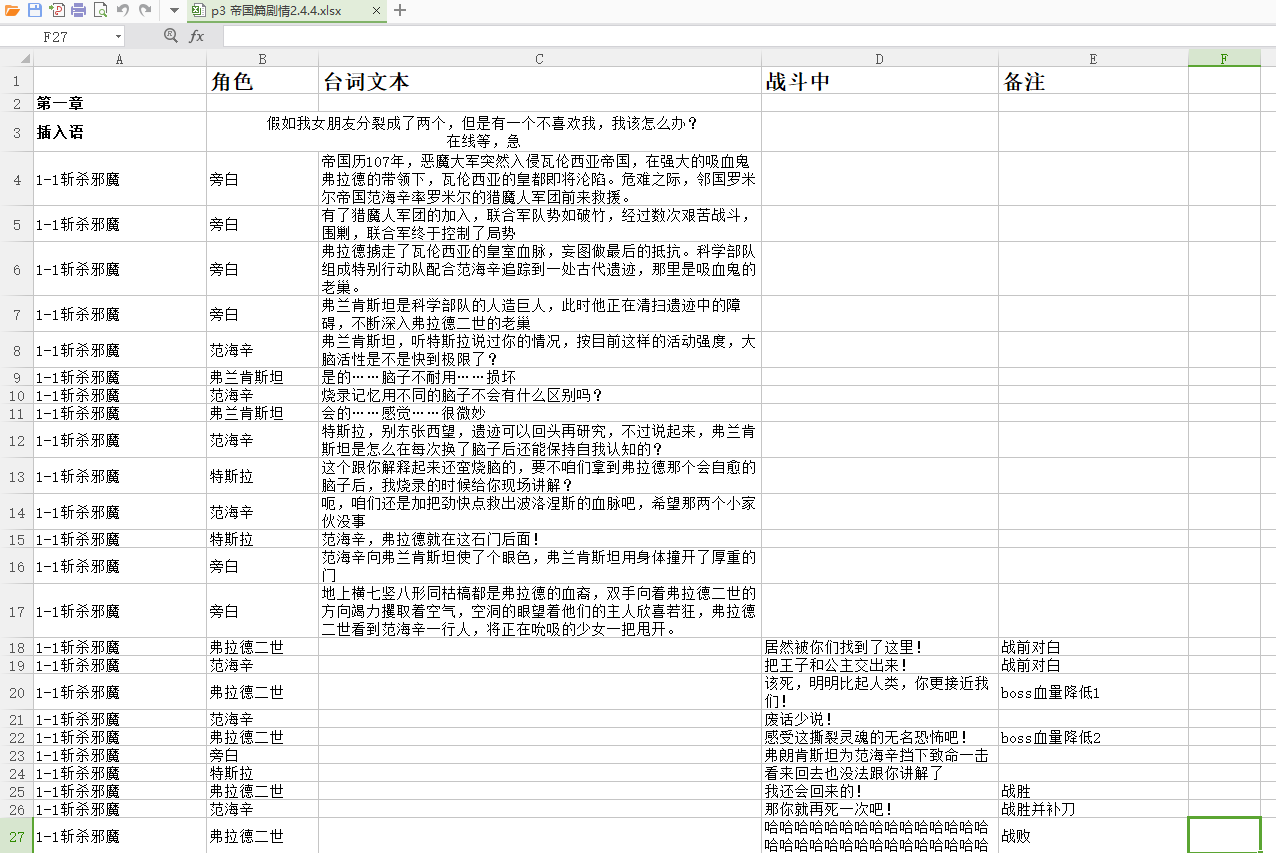The height and width of the screenshot is (853, 1276).
Task: Select the cell boss血量降低2
Action: click(x=1093, y=737)
